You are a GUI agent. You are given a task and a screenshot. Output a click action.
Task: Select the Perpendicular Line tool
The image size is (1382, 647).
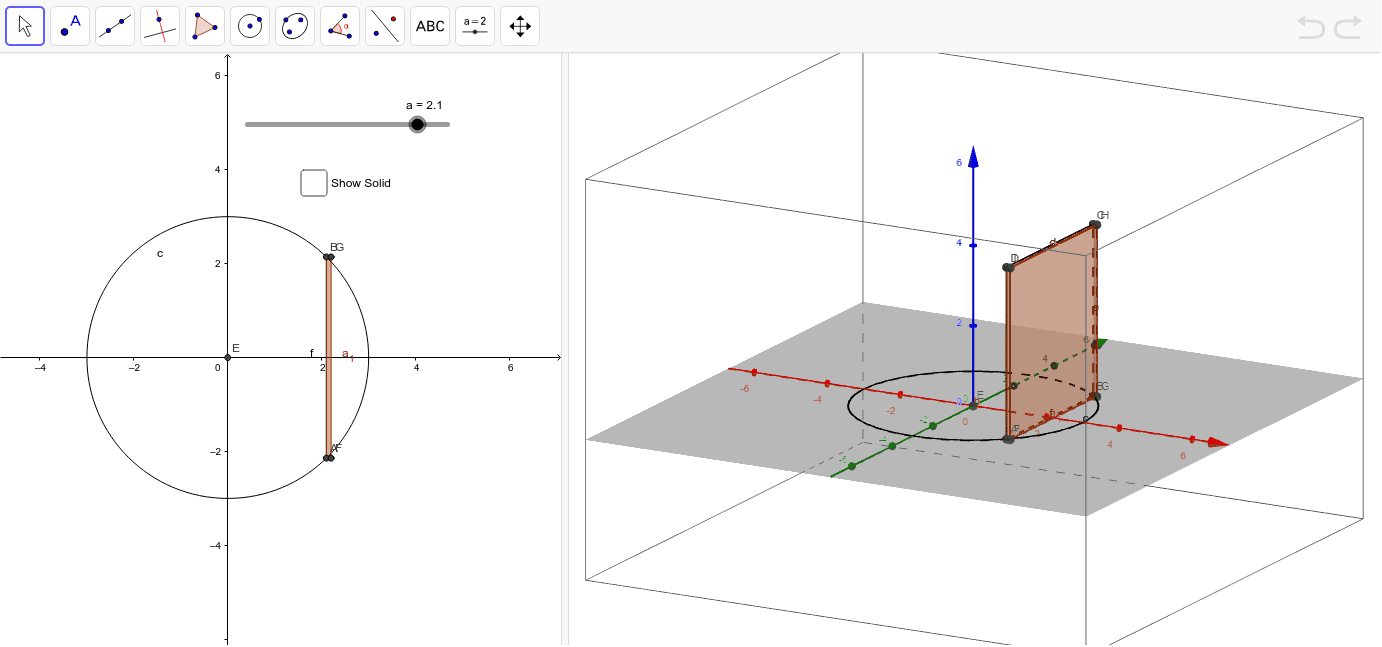160,25
